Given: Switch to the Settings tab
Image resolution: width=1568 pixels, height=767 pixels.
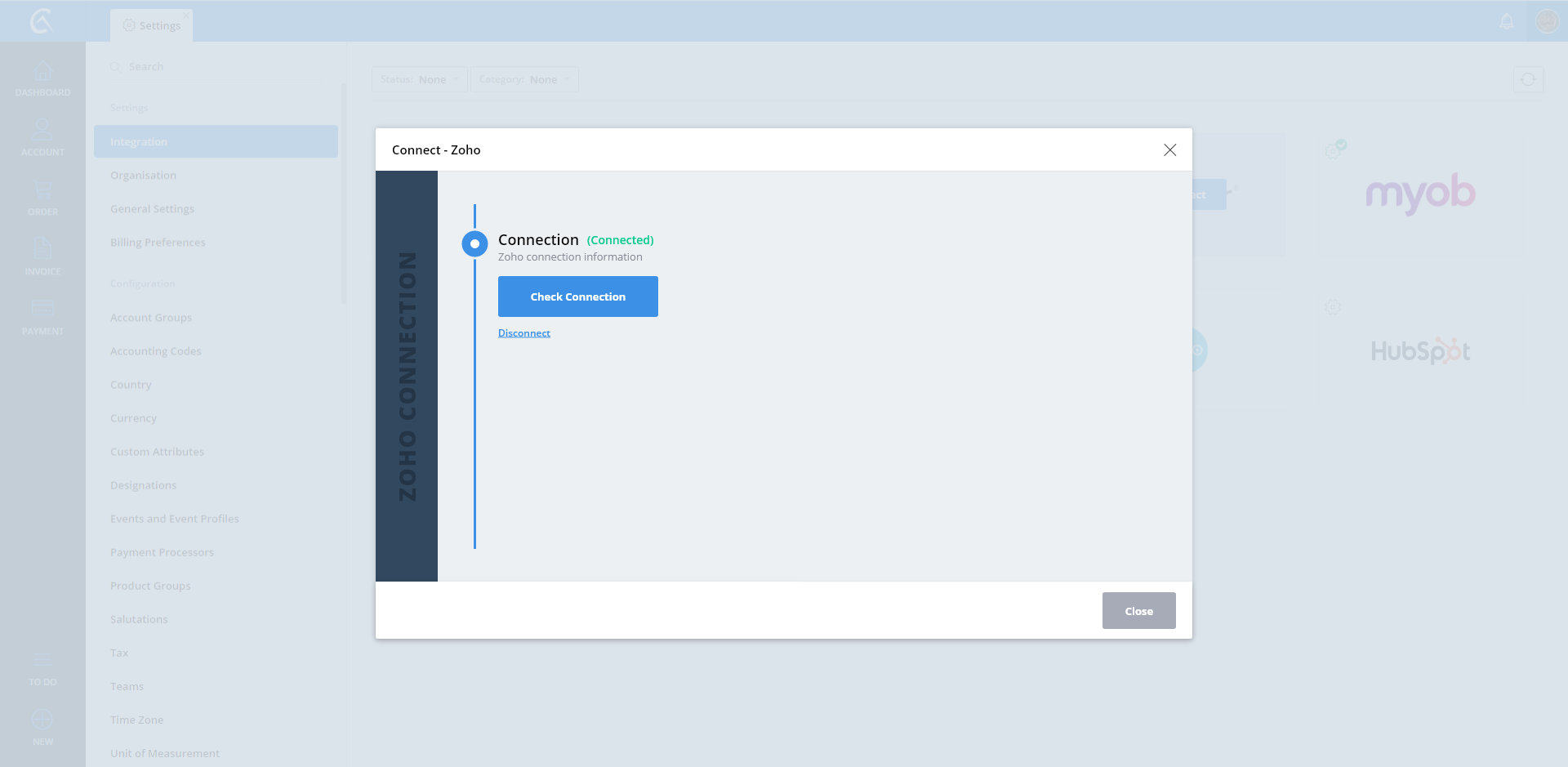Looking at the screenshot, I should 152,25.
